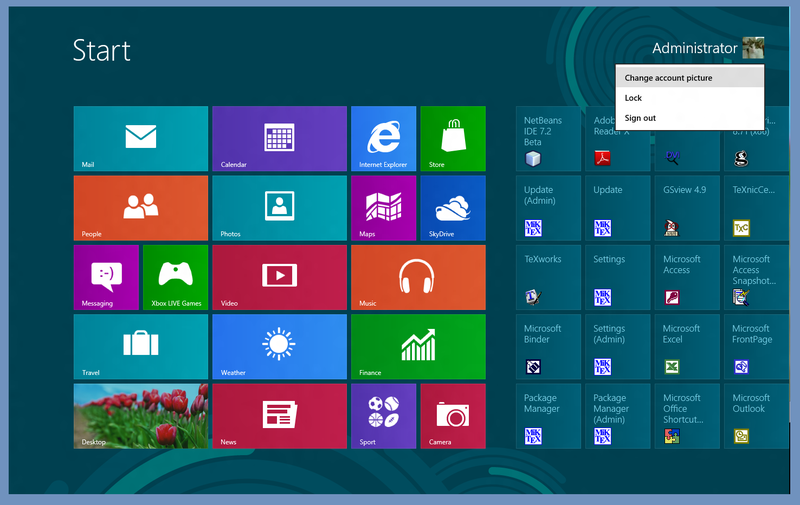Open the Desktop tile with tulips
The width and height of the screenshot is (800, 505).
point(141,416)
